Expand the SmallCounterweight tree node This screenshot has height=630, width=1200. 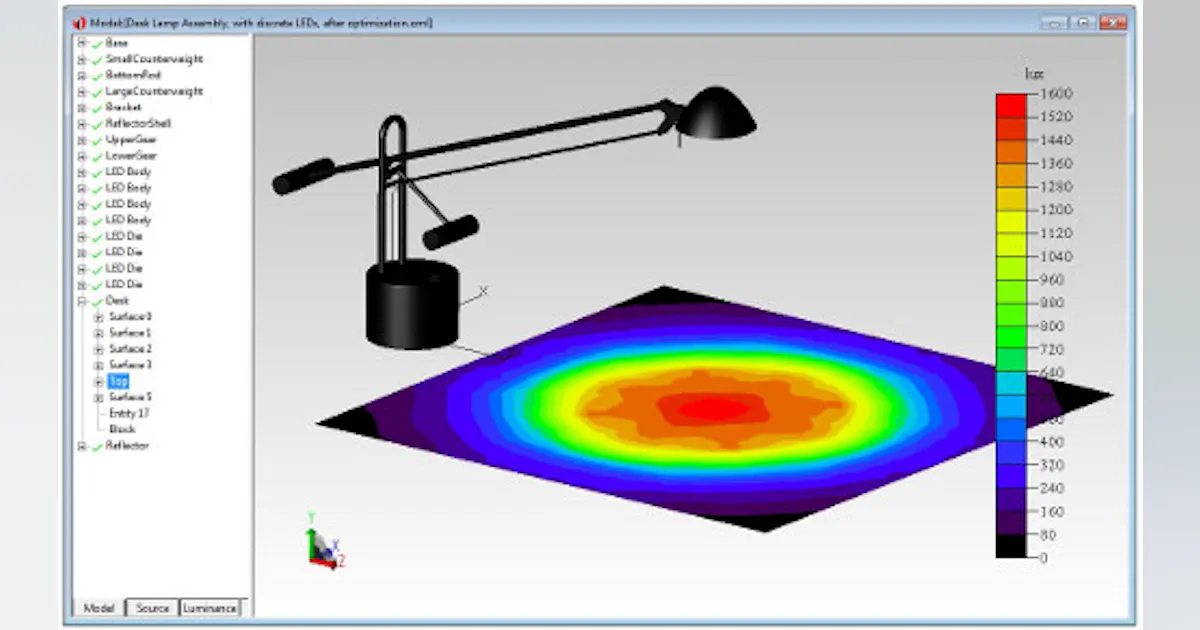point(82,59)
